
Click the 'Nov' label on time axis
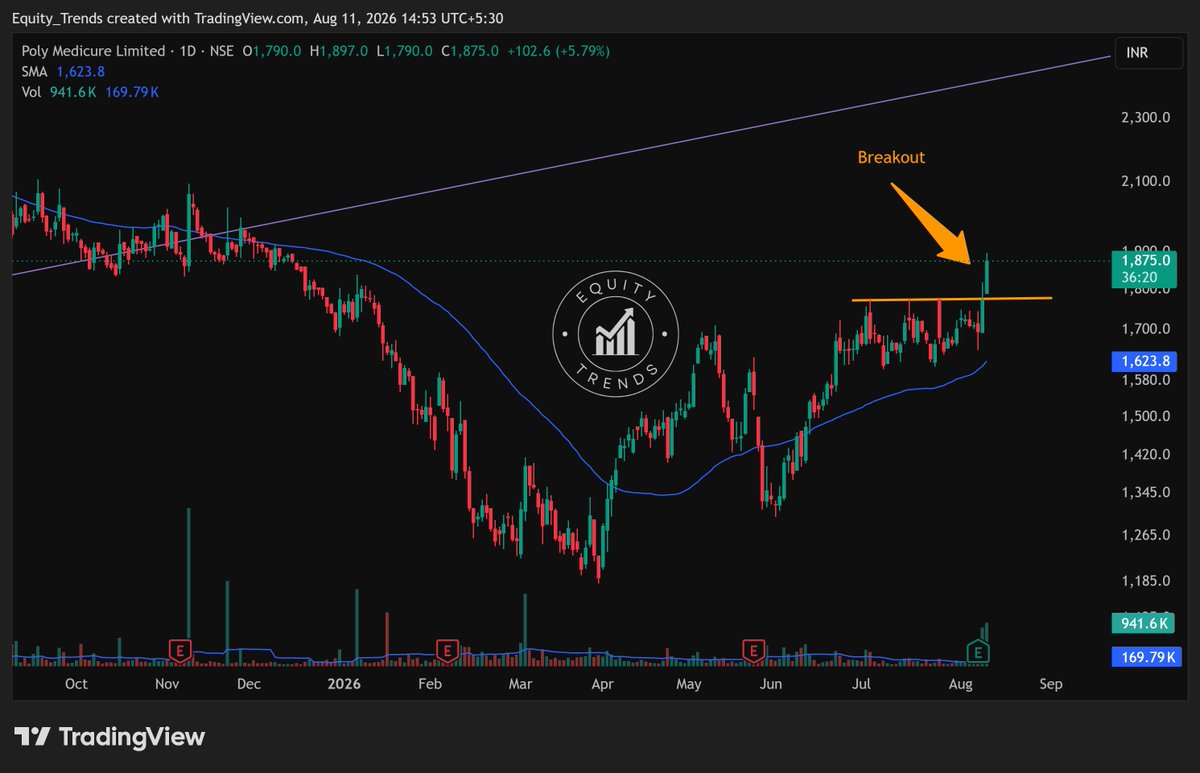[x=167, y=685]
